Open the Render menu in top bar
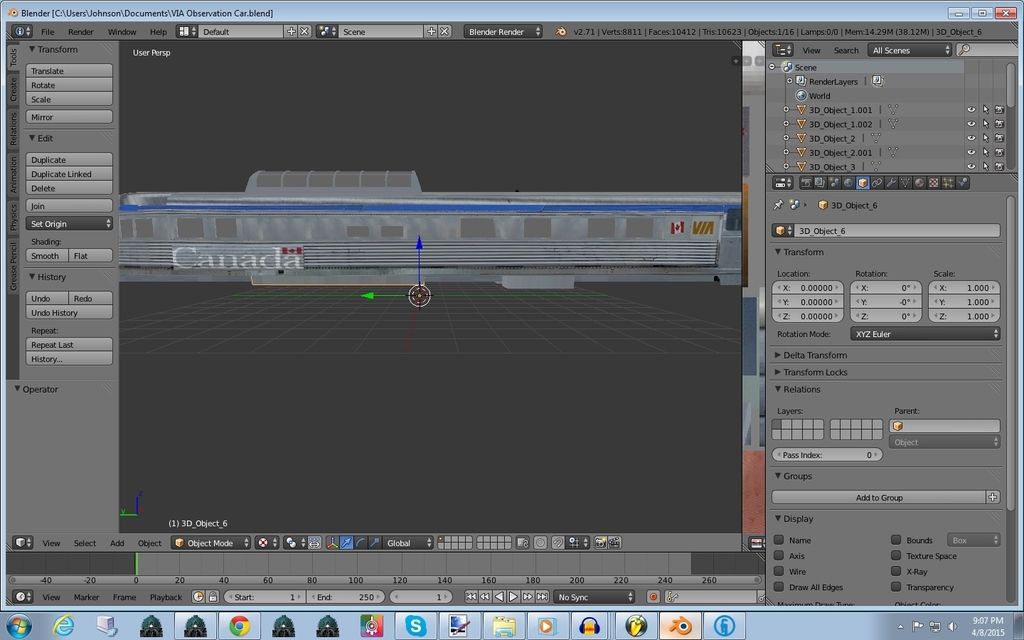Screen dimensions: 1024x640 click(80, 31)
